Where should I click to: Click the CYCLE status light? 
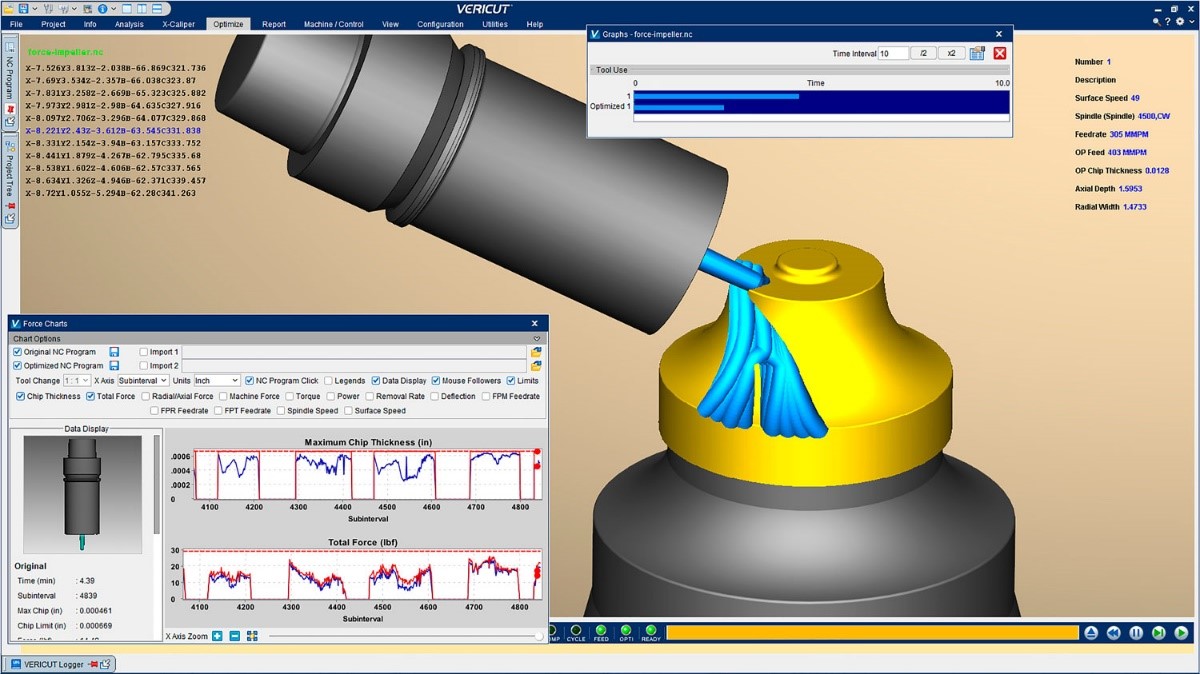point(576,632)
